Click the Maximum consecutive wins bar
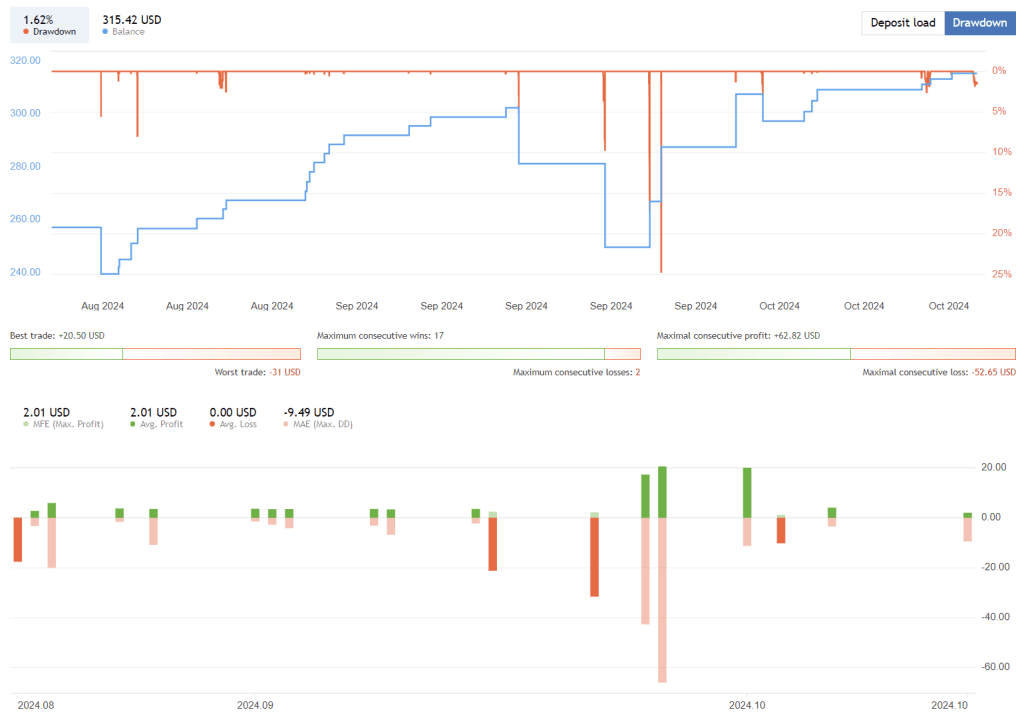This screenshot has height=718, width=1024. [460, 353]
